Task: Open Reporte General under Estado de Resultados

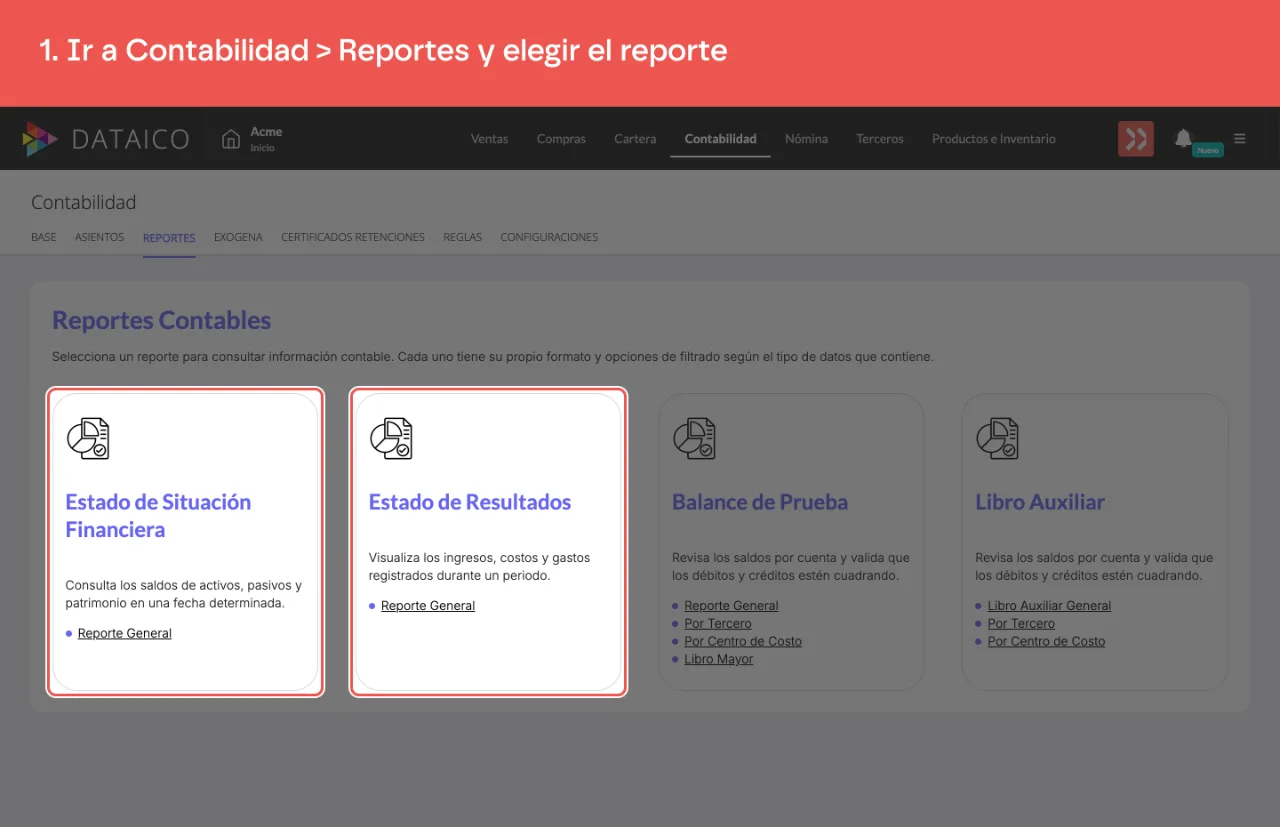Action: tap(428, 606)
